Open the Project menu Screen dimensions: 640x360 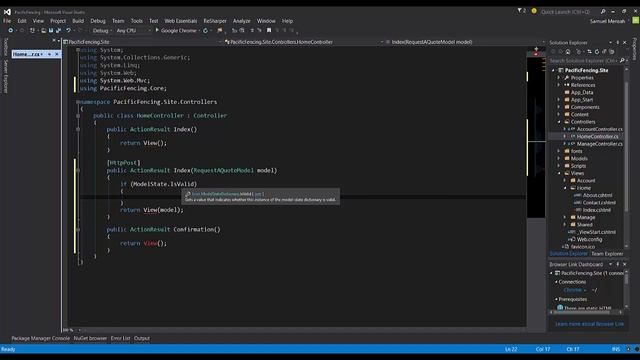58,21
